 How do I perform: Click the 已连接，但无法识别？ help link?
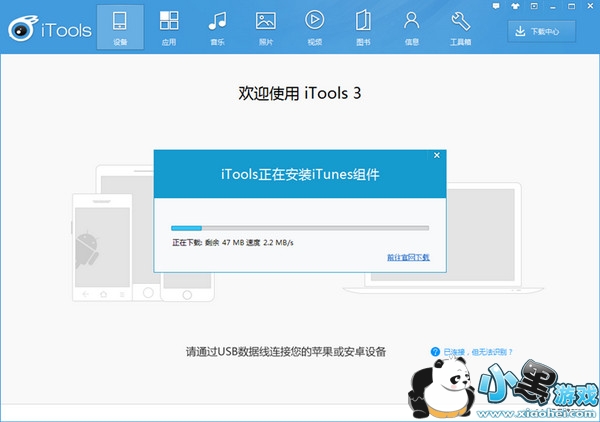tap(478, 352)
